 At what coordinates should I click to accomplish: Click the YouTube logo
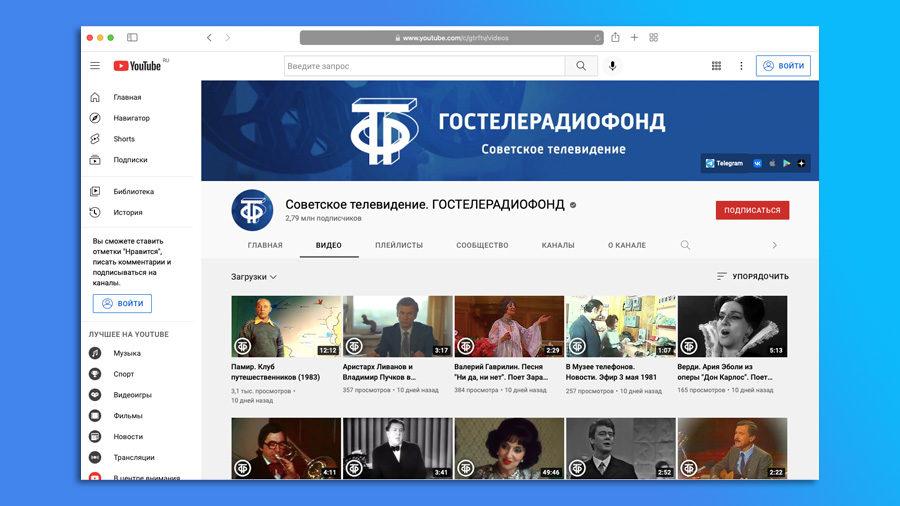(x=137, y=66)
